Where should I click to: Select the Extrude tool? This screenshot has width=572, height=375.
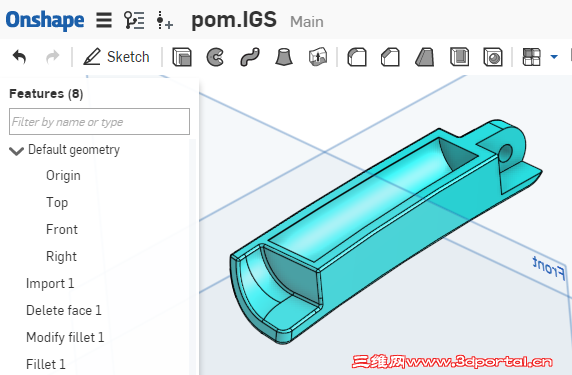click(182, 57)
